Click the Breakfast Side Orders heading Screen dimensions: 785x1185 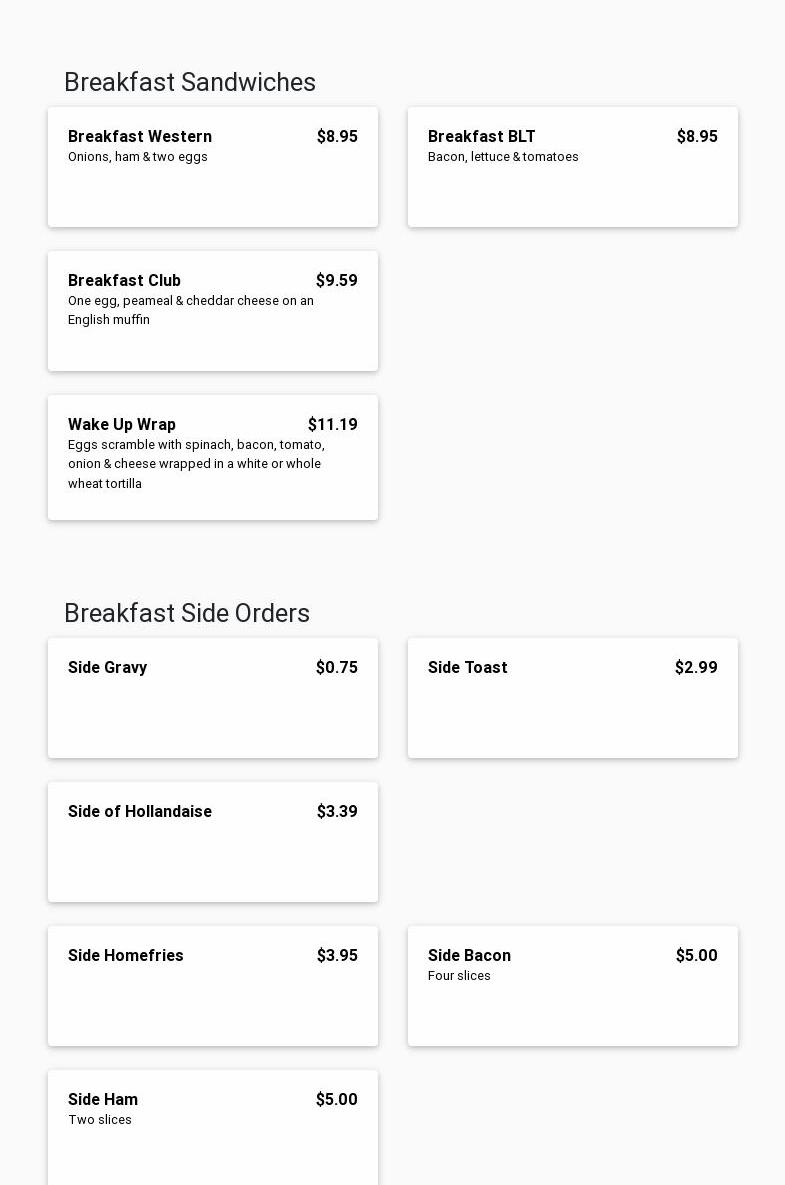pos(187,613)
